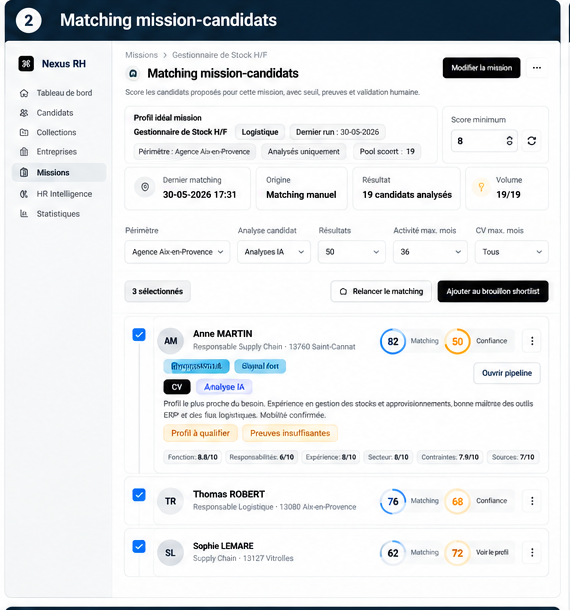Click the Entreprises building icon
This screenshot has width=570, height=610.
pos(24,152)
